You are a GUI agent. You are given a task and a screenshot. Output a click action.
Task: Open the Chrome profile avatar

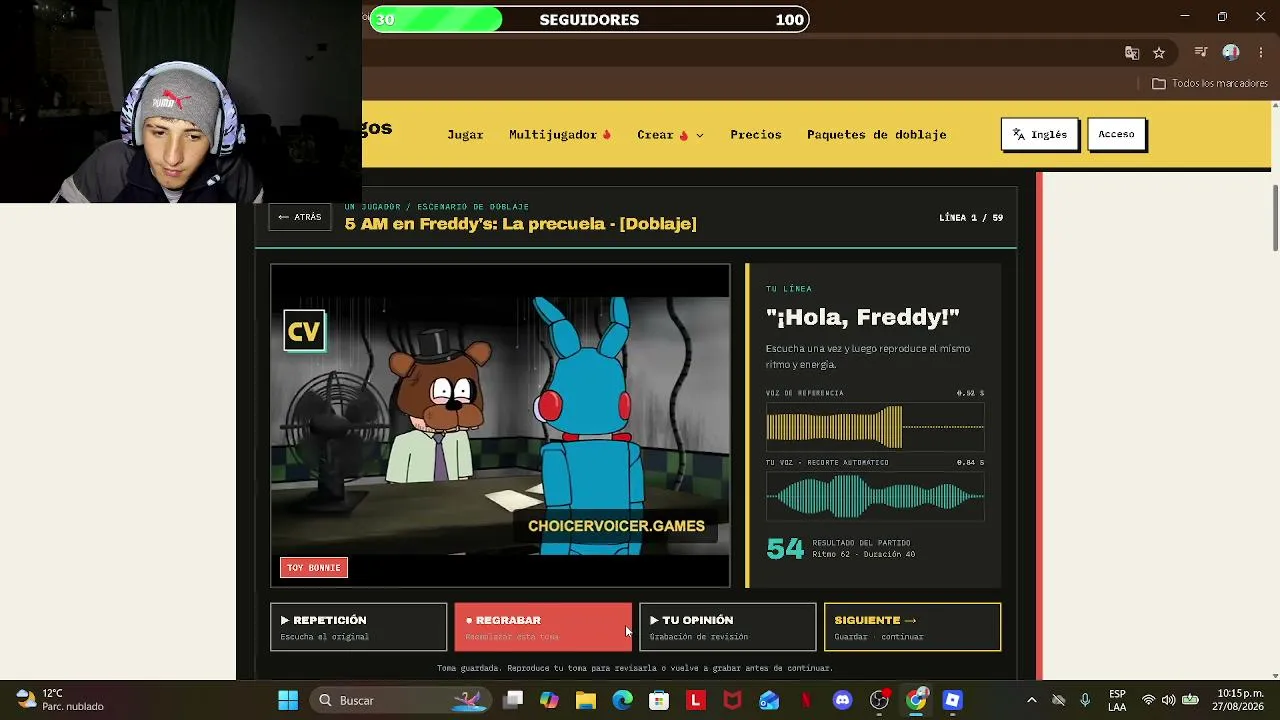1231,53
